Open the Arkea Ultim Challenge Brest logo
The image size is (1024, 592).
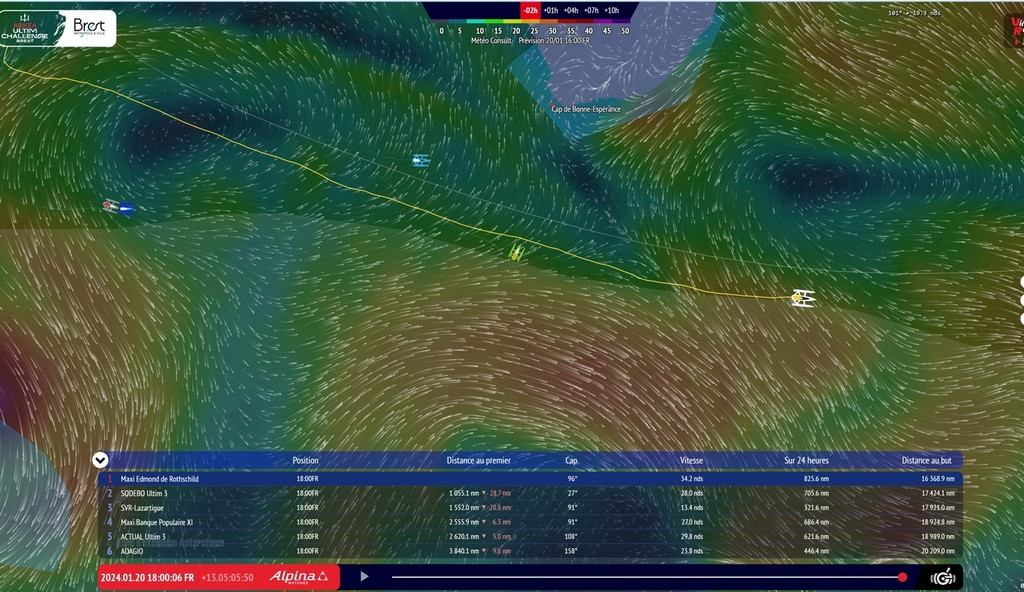click(31, 28)
